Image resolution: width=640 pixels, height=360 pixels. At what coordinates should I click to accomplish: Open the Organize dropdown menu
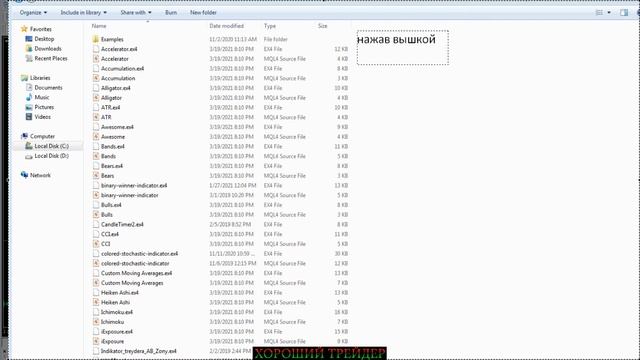[33, 13]
